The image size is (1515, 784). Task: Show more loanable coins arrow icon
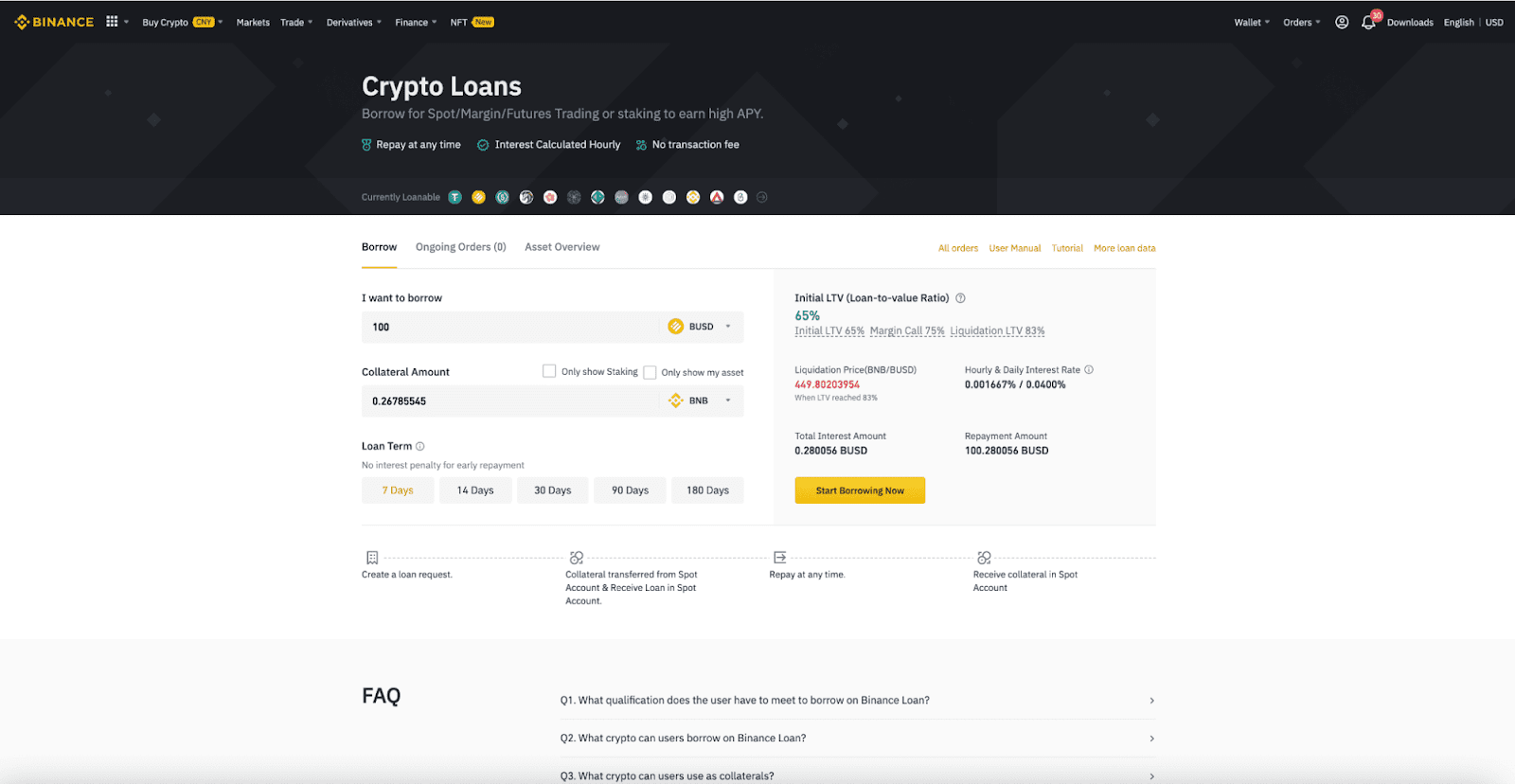762,197
